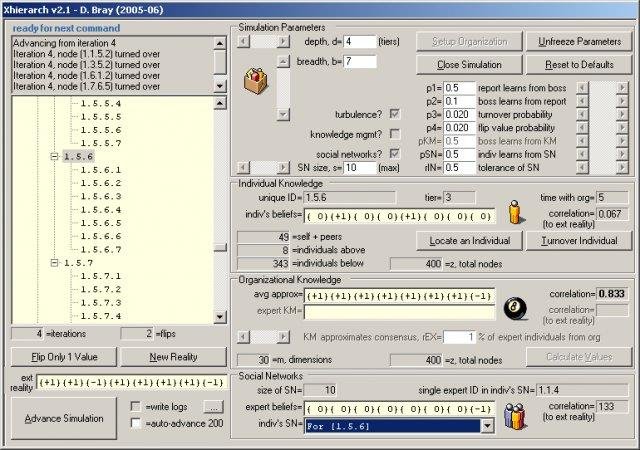640x450 pixels.
Task: Collapse the 1.5.7 tree node
Action: [54, 263]
